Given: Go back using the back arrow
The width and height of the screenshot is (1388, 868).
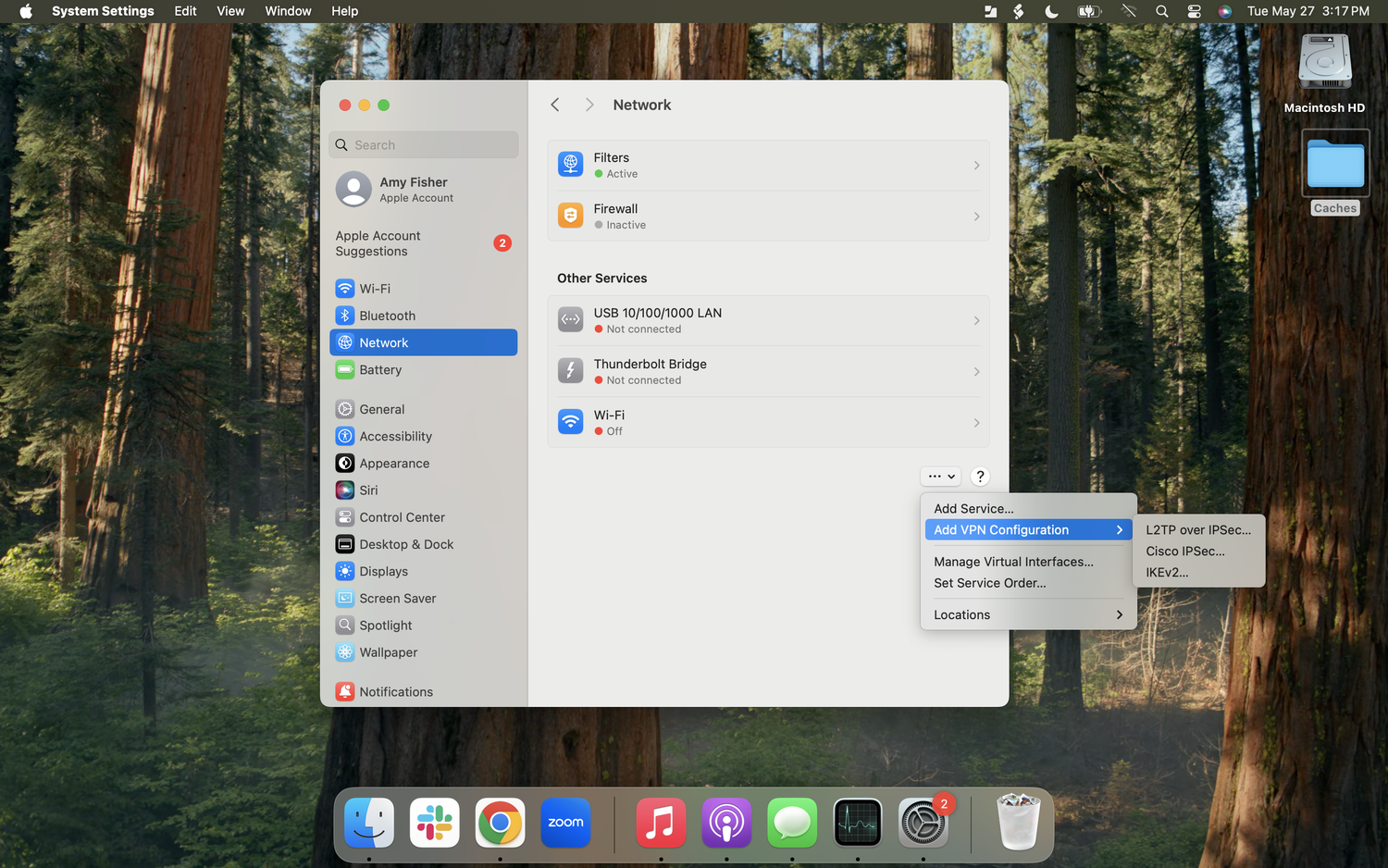Looking at the screenshot, I should [555, 105].
